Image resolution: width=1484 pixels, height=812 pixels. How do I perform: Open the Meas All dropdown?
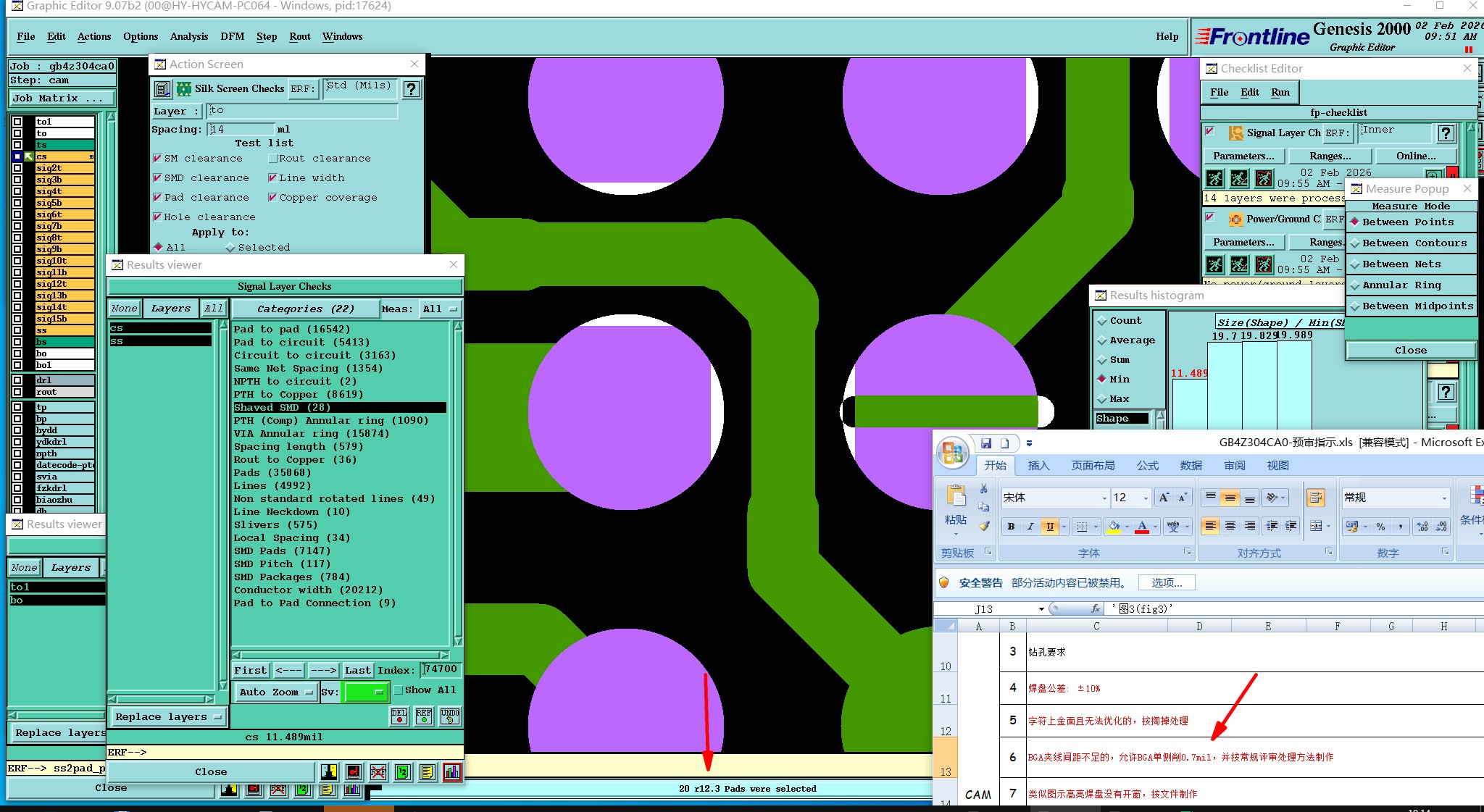point(441,309)
